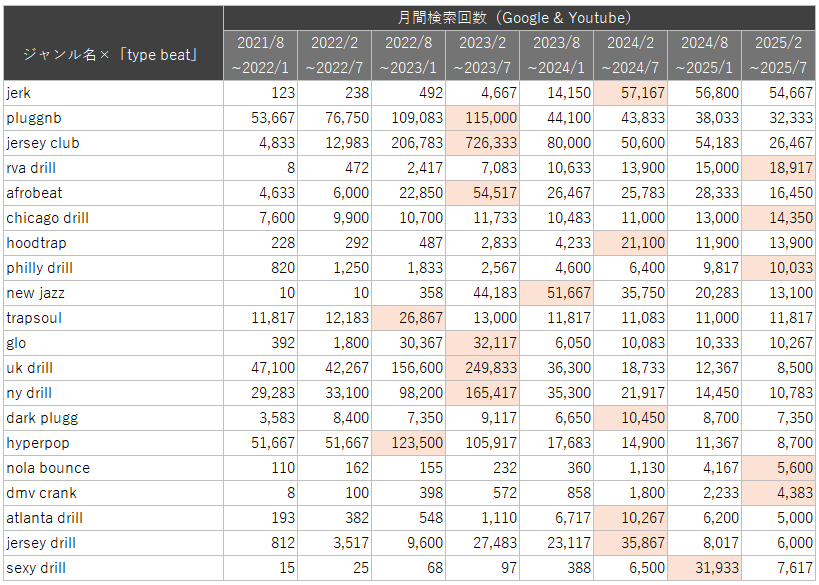Select the '2021/8 ~2022/1' column header
819x585 pixels.
(x=261, y=55)
